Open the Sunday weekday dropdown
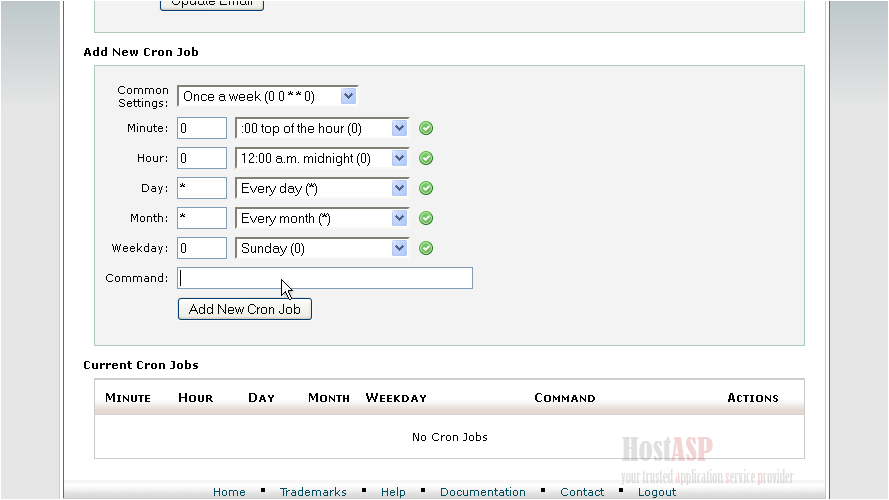The height and width of the screenshot is (500, 889). point(322,248)
